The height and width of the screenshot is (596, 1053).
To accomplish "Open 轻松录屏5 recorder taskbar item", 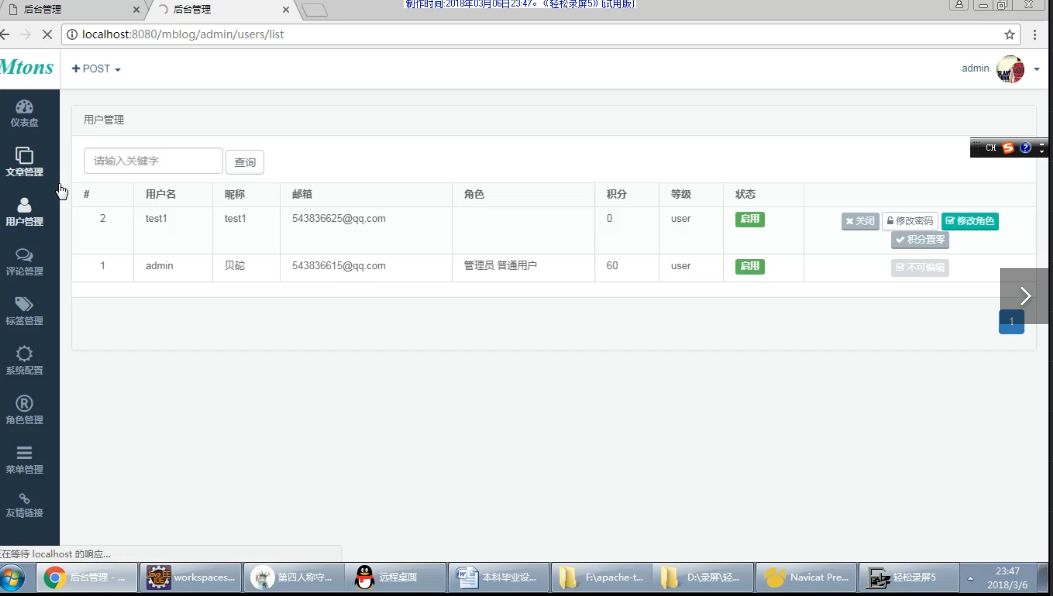I will [x=908, y=577].
